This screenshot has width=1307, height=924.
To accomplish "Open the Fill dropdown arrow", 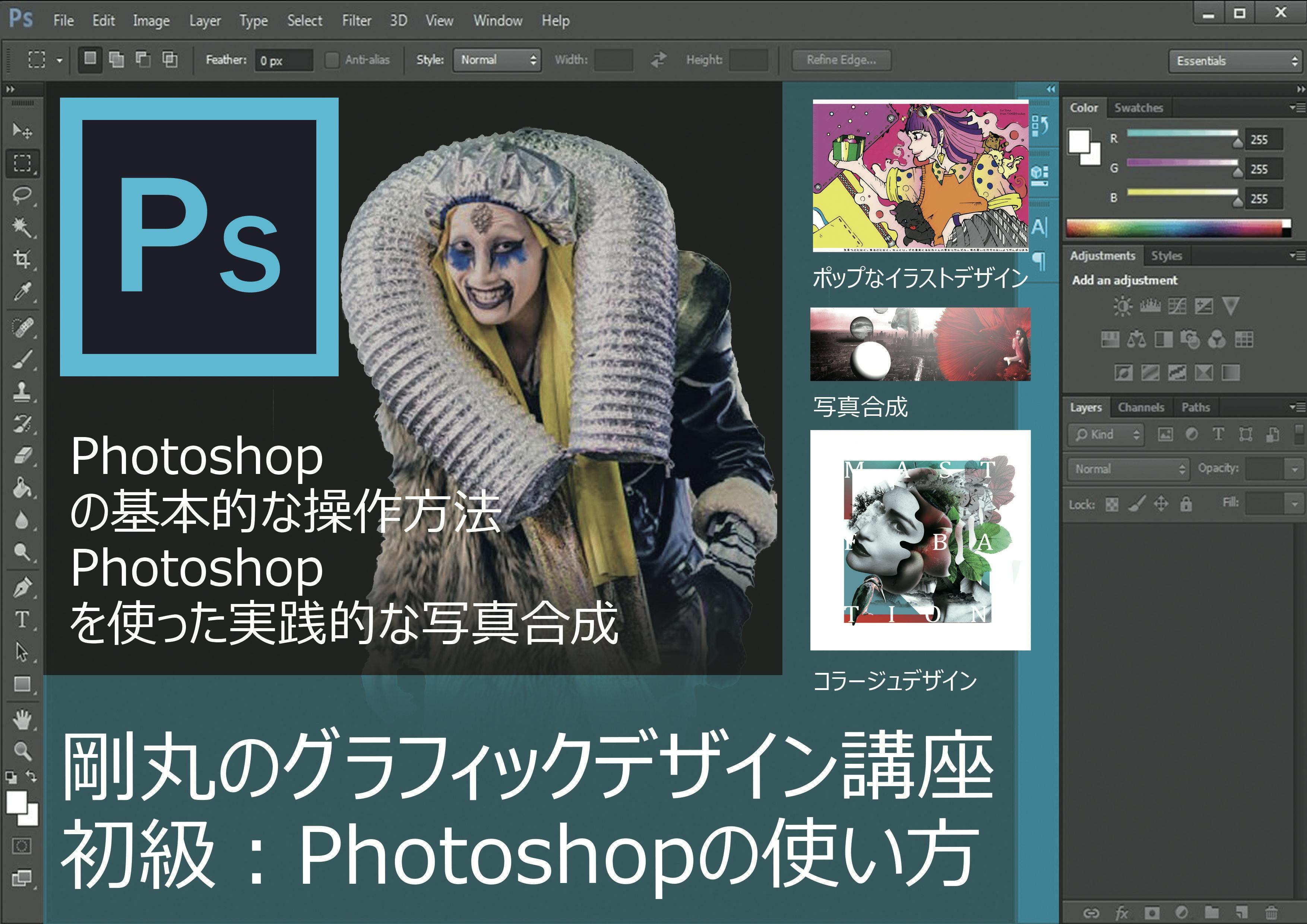I will click(1294, 504).
